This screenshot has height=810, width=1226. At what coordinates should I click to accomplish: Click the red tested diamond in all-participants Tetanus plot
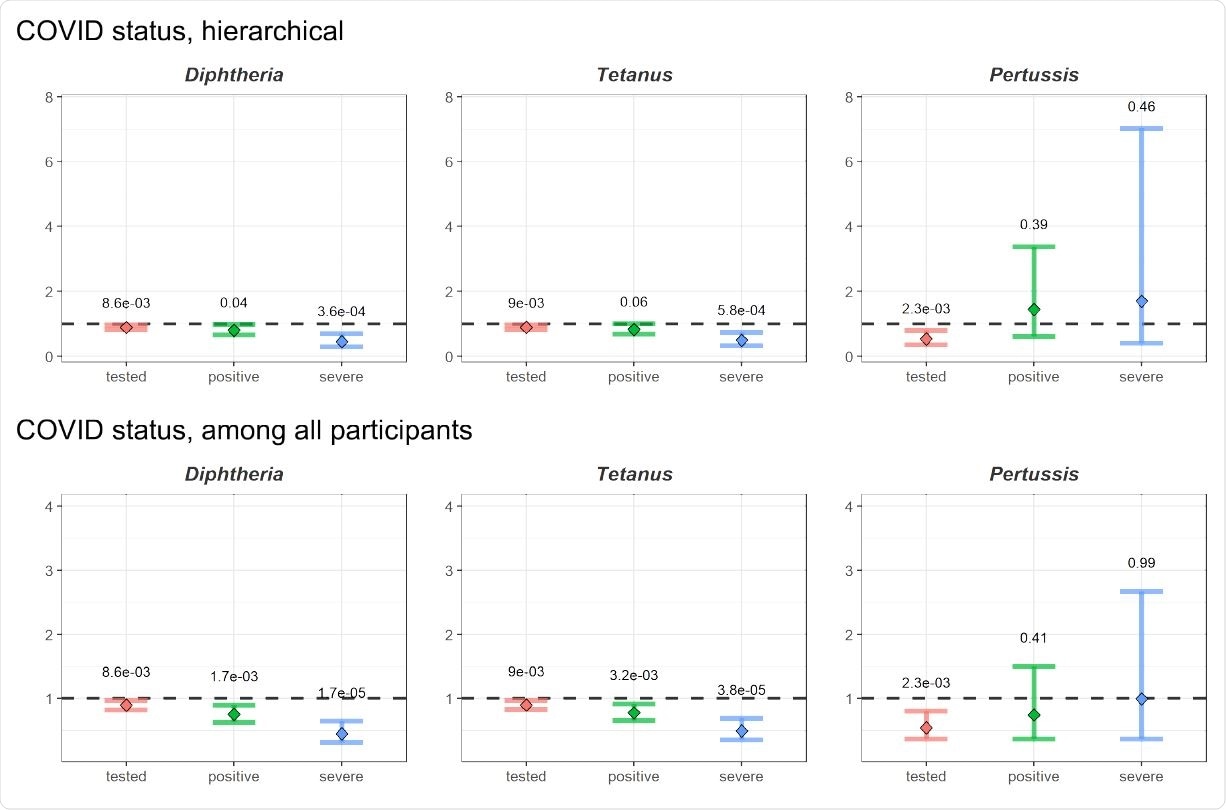pos(526,705)
